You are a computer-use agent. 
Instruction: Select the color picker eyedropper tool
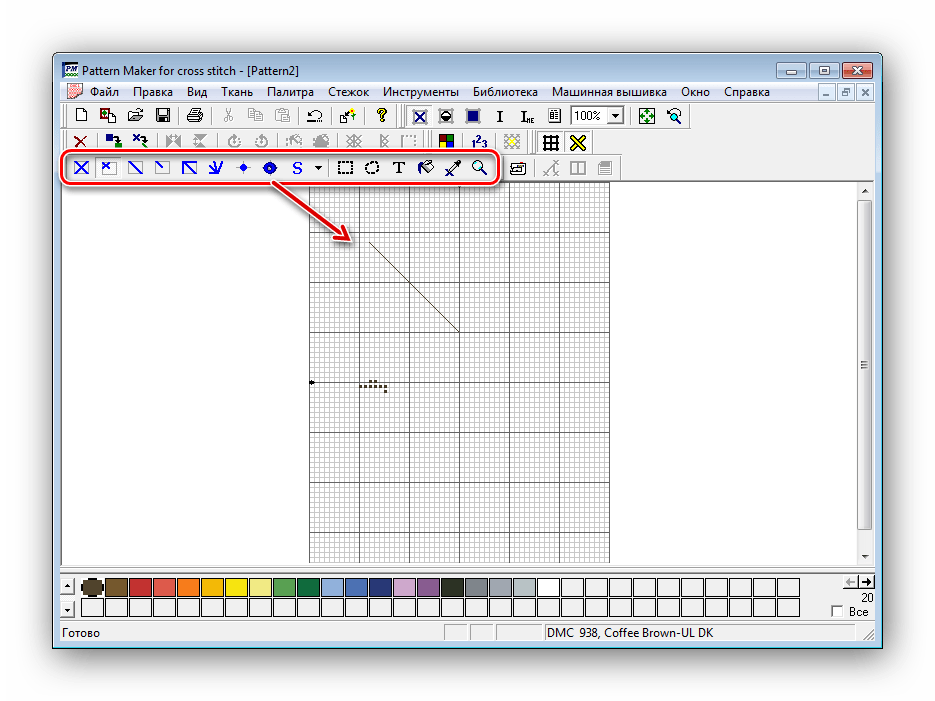coord(453,168)
